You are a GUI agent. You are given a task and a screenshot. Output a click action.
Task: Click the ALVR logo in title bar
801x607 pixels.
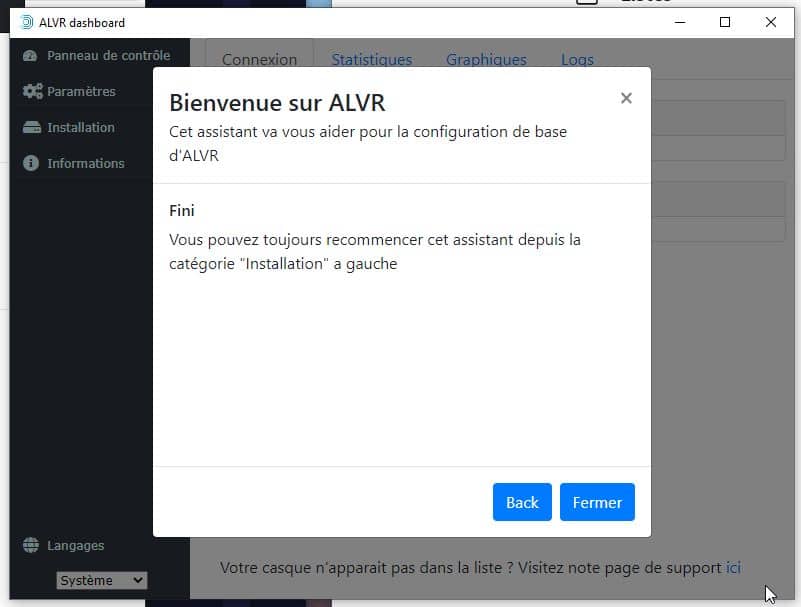[x=27, y=22]
